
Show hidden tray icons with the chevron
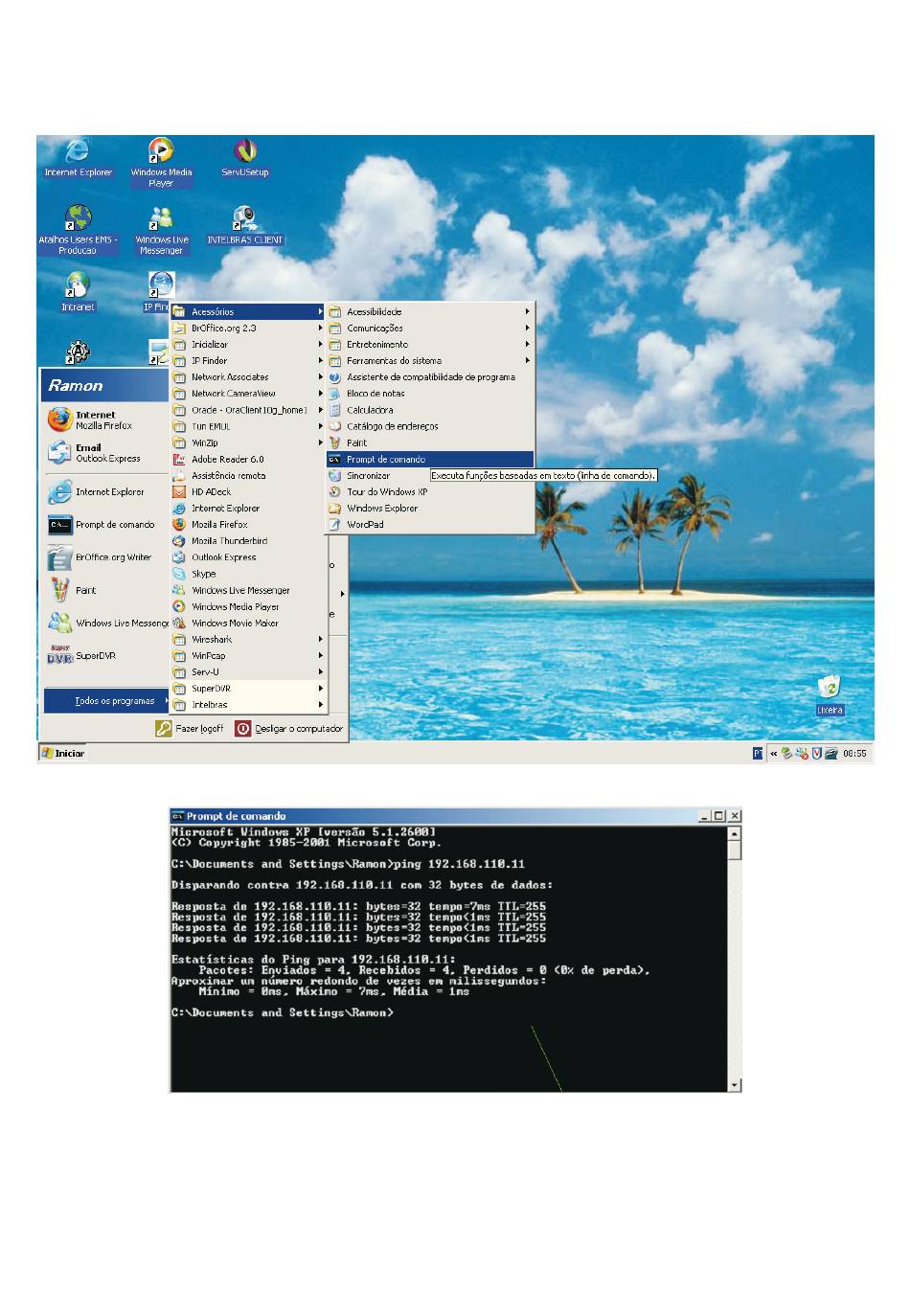coord(774,754)
